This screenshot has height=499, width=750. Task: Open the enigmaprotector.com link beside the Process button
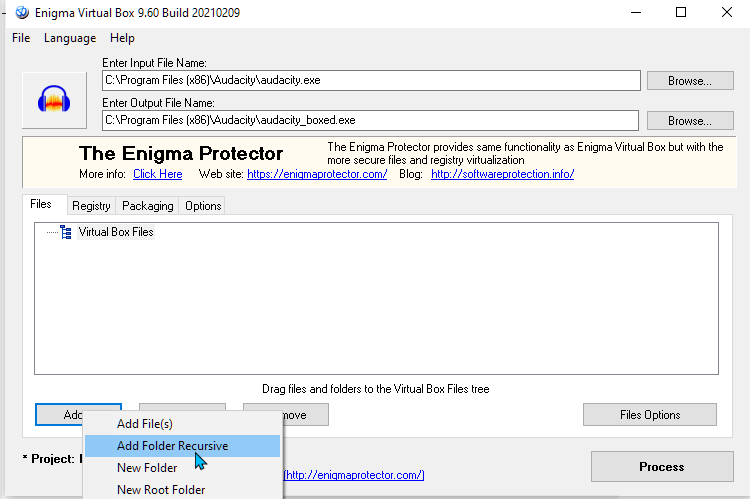tap(354, 475)
